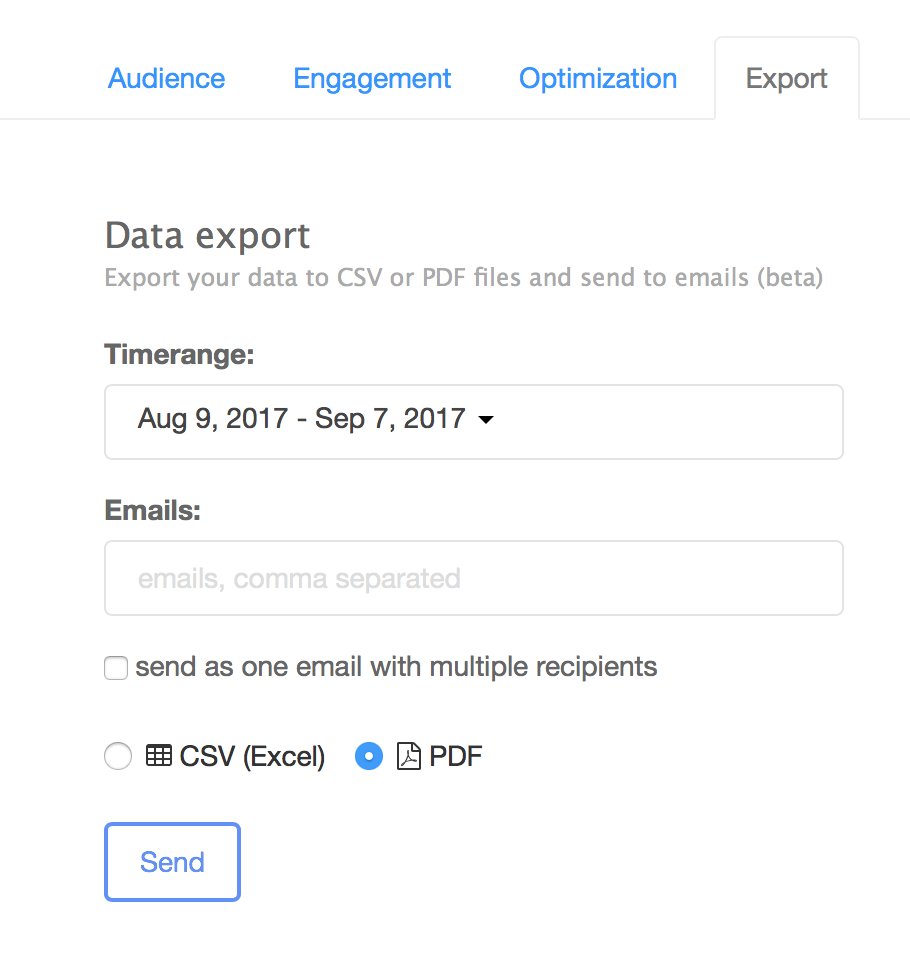
Task: Select the PDF radio button
Action: pos(369,756)
